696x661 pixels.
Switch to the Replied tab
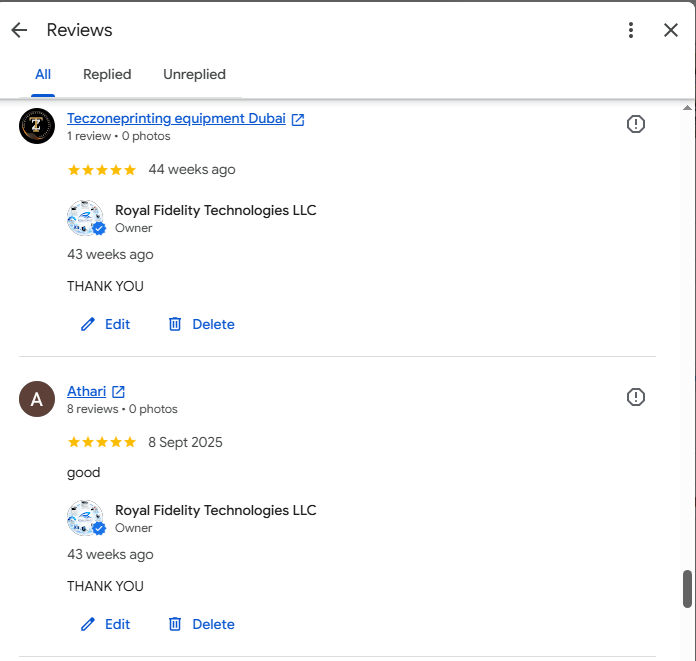point(107,74)
